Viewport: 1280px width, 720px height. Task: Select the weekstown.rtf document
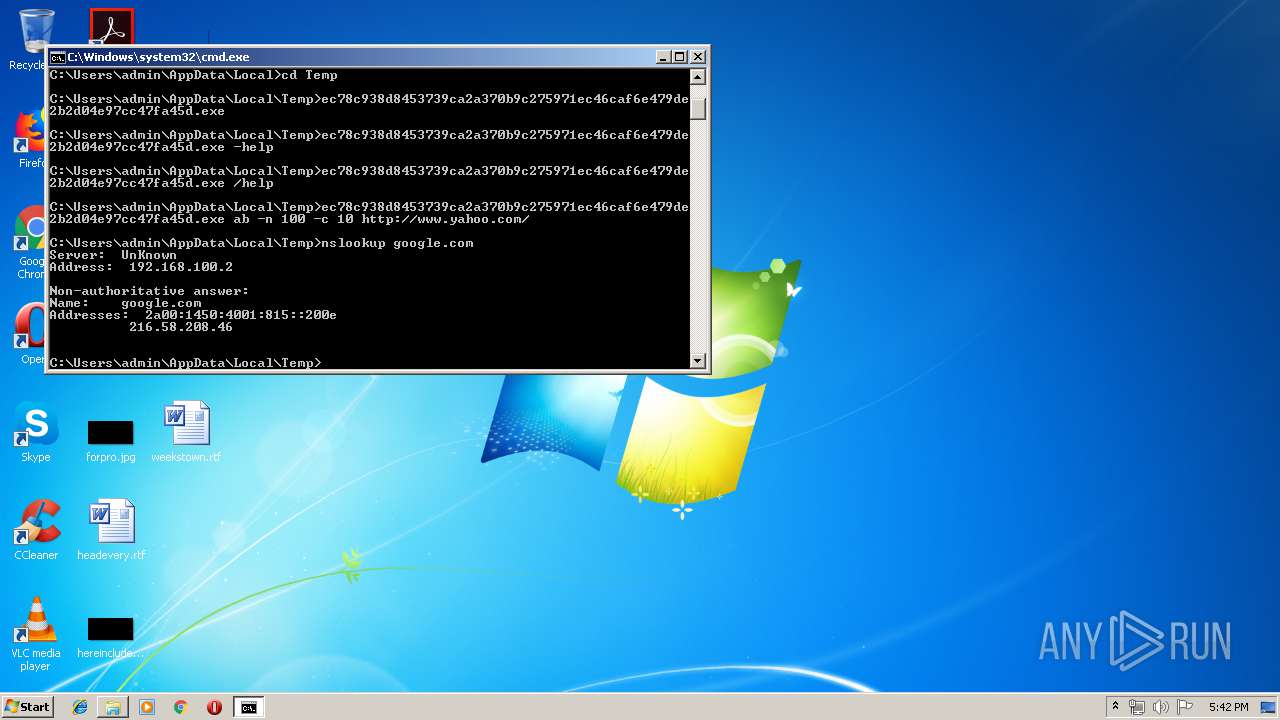click(x=186, y=432)
